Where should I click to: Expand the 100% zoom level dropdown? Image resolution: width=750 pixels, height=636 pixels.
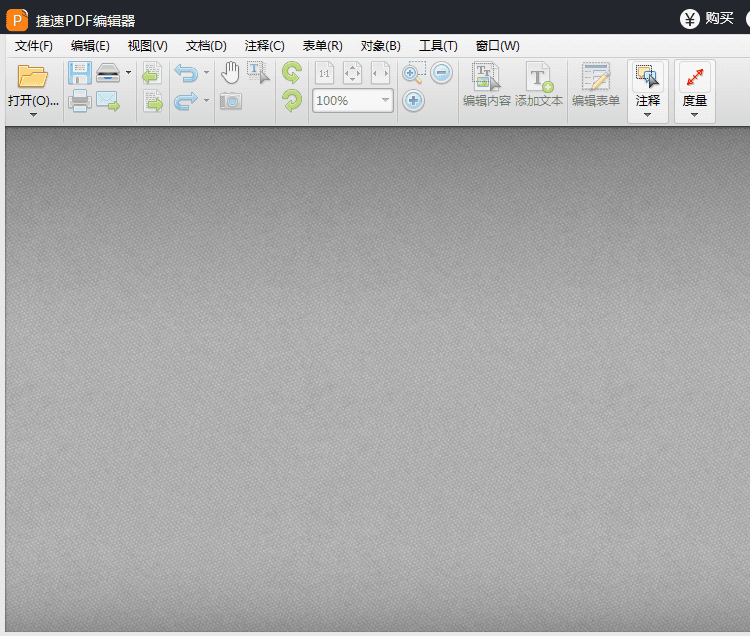pyautogui.click(x=385, y=101)
